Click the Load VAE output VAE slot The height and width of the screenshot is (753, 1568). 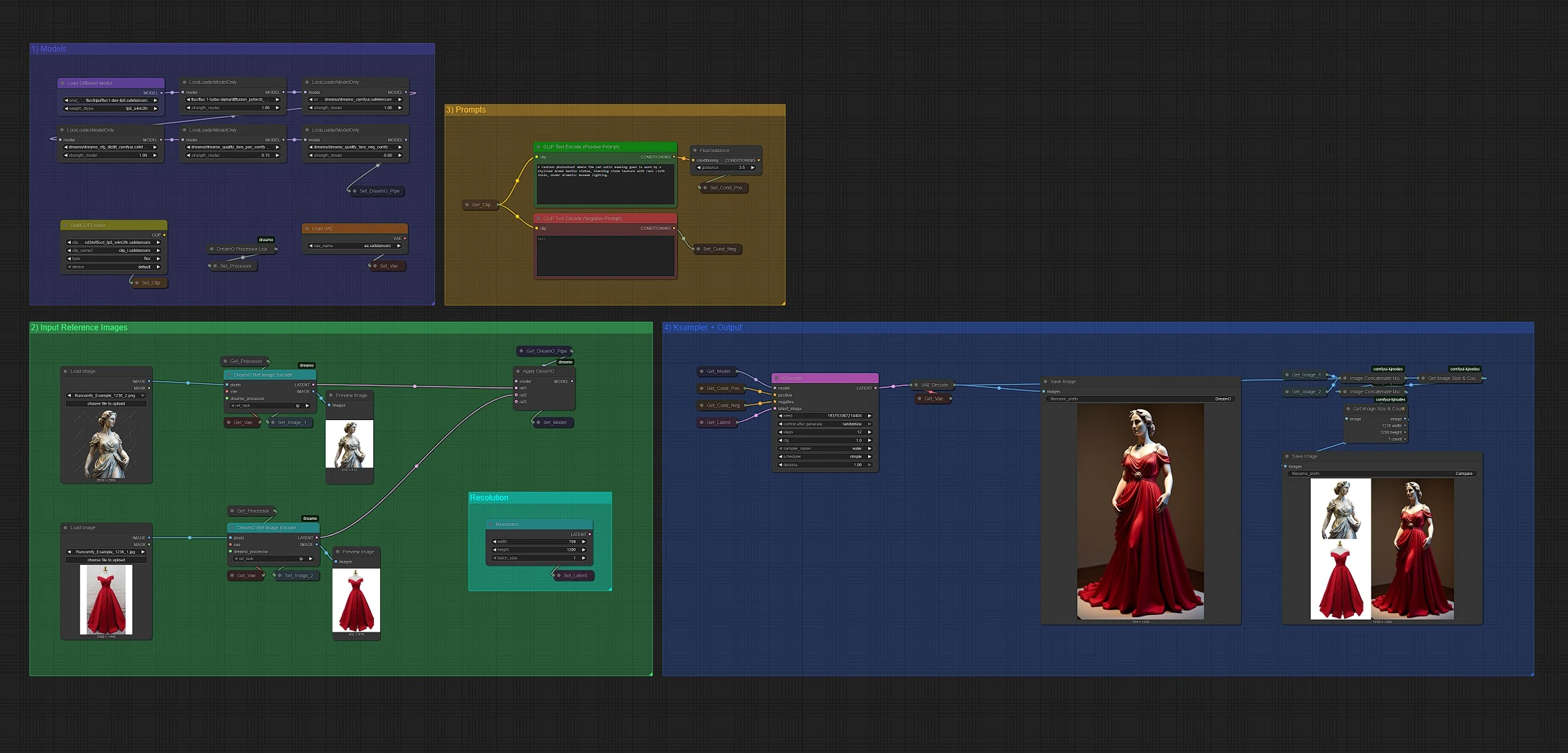point(405,238)
